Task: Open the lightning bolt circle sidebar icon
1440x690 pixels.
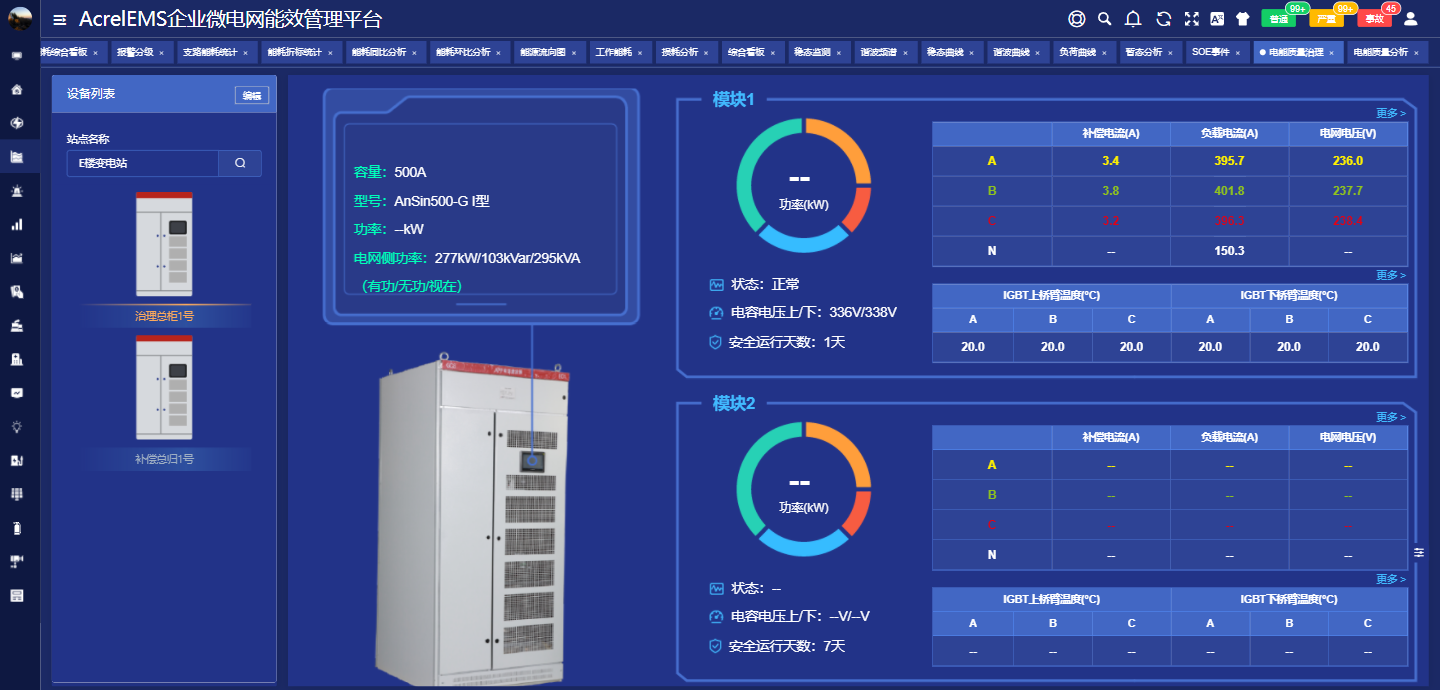Action: tap(16, 123)
